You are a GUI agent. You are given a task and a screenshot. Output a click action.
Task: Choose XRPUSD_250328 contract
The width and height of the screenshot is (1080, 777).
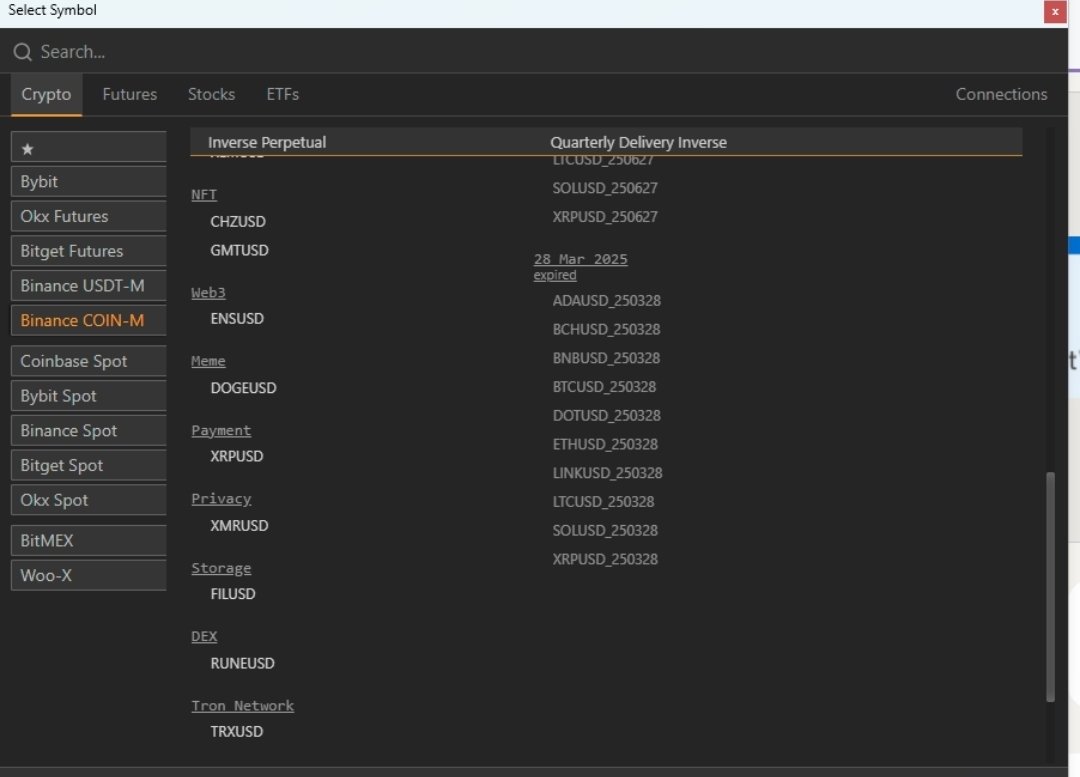[605, 559]
